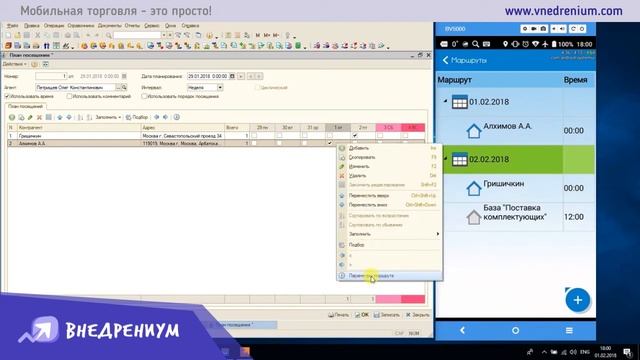This screenshot has height=360, width=640.
Task: Click the Агент input field
Action: pos(75,87)
